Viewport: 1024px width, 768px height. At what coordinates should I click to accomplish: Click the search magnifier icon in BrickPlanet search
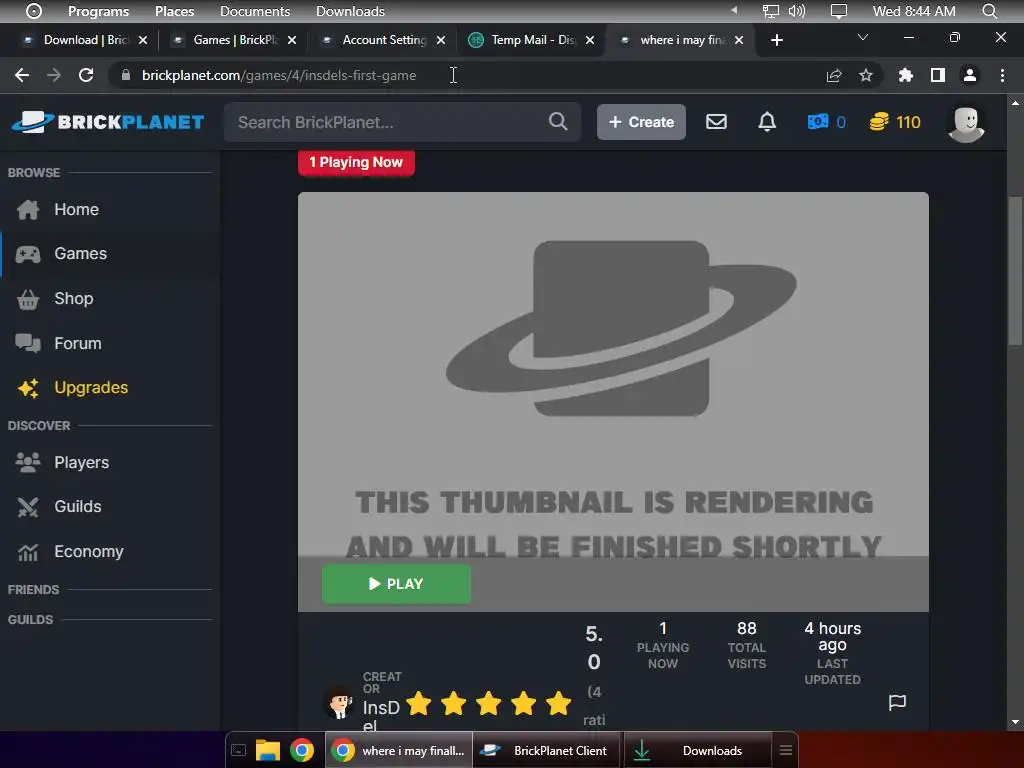point(558,121)
